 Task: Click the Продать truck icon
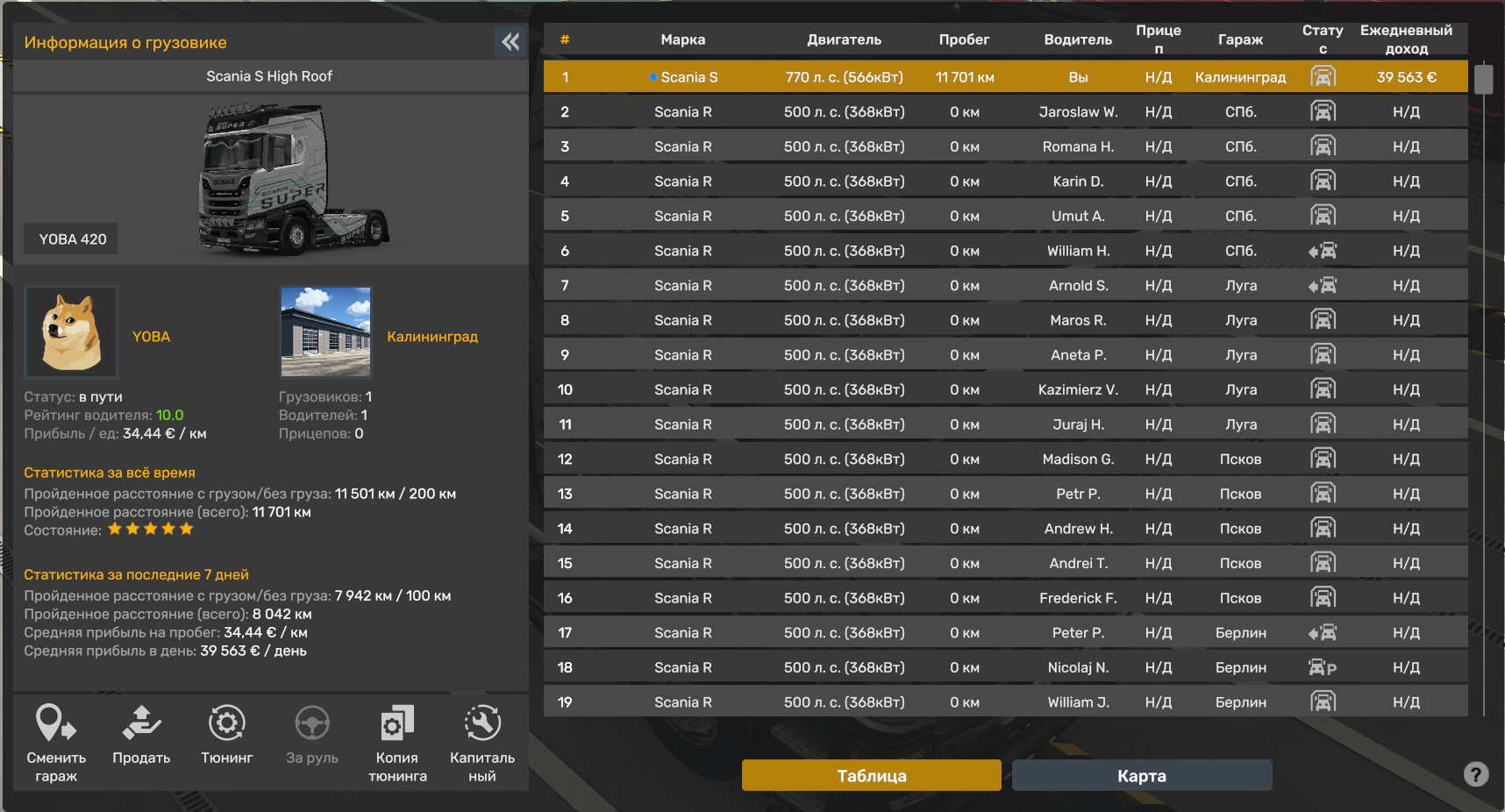141,723
